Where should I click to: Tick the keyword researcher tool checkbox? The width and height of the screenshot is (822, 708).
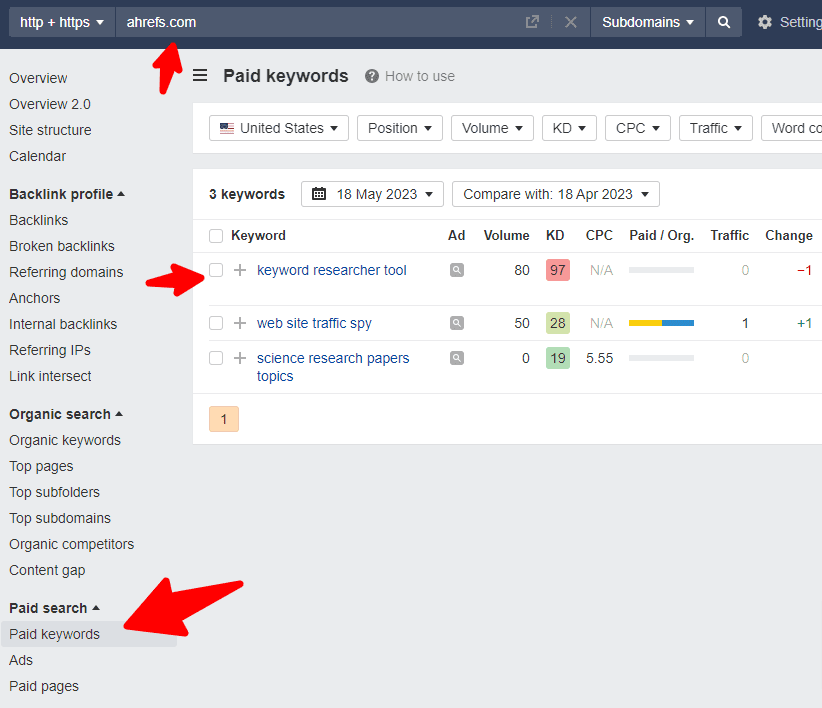pos(216,270)
